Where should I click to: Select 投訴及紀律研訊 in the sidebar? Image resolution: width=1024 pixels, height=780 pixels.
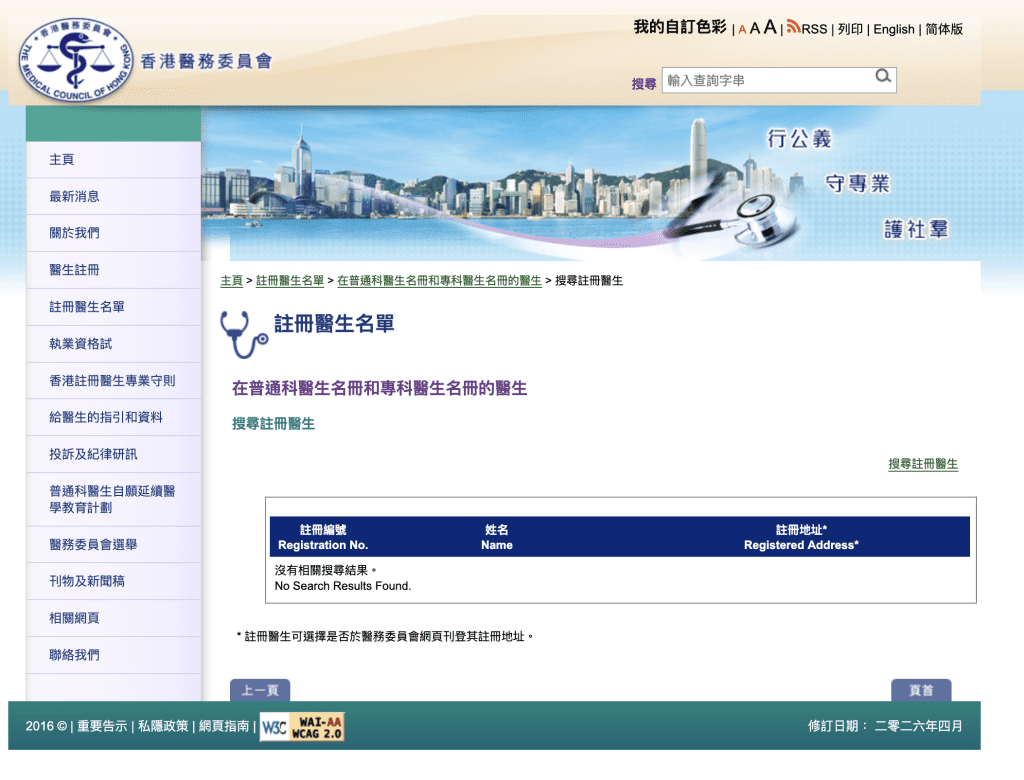[90, 454]
